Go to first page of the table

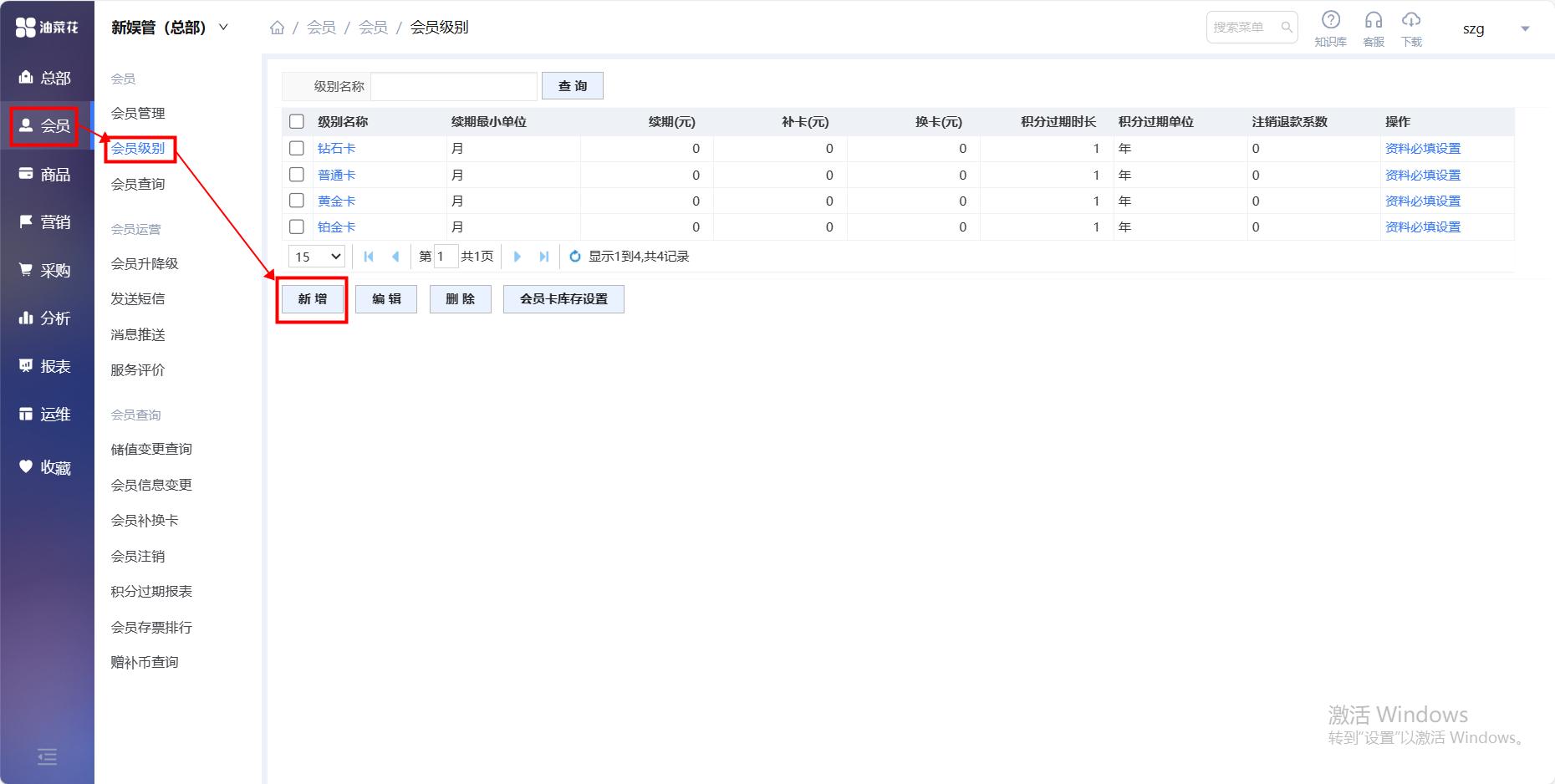369,257
